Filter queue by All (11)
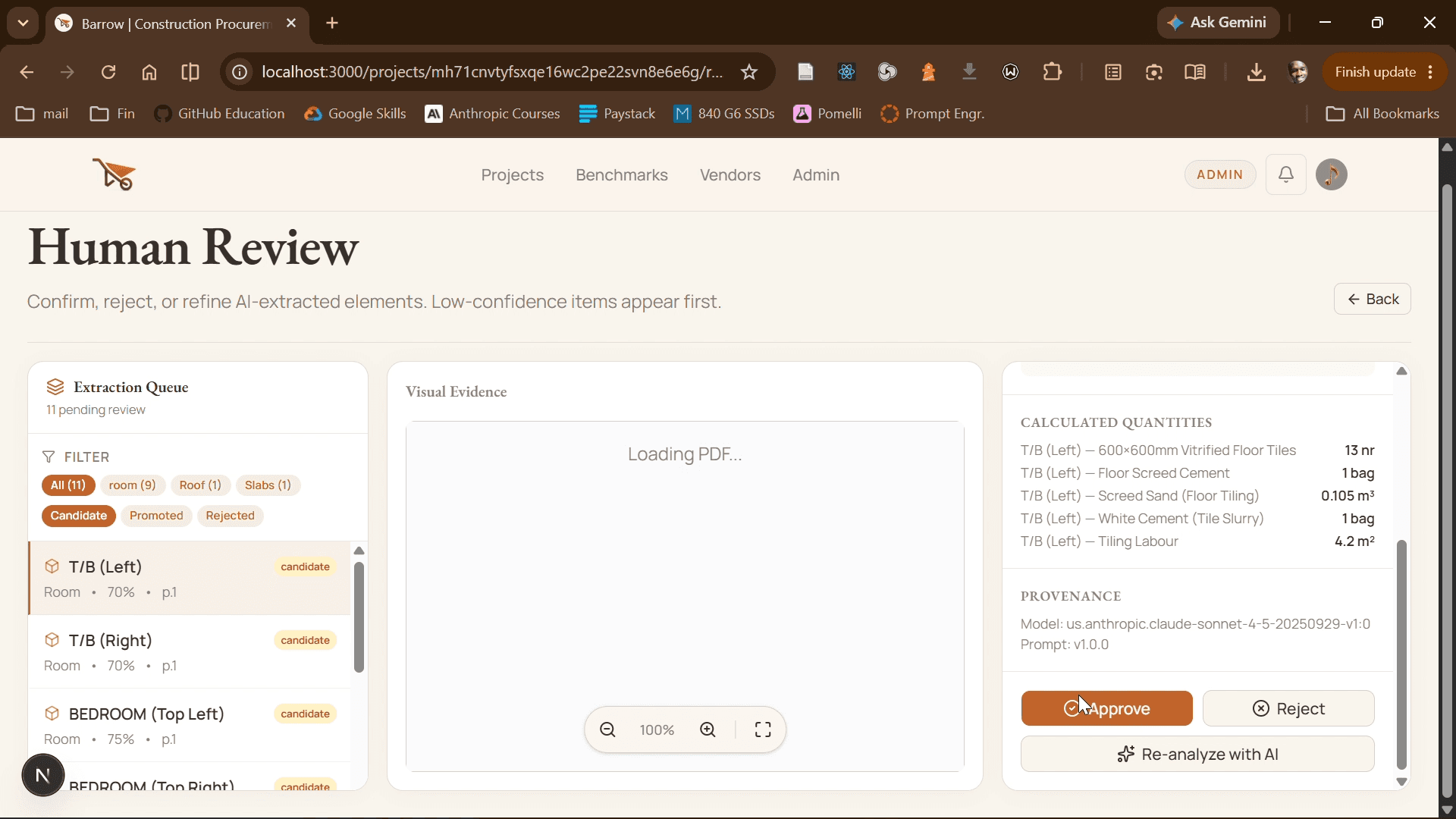 68,485
